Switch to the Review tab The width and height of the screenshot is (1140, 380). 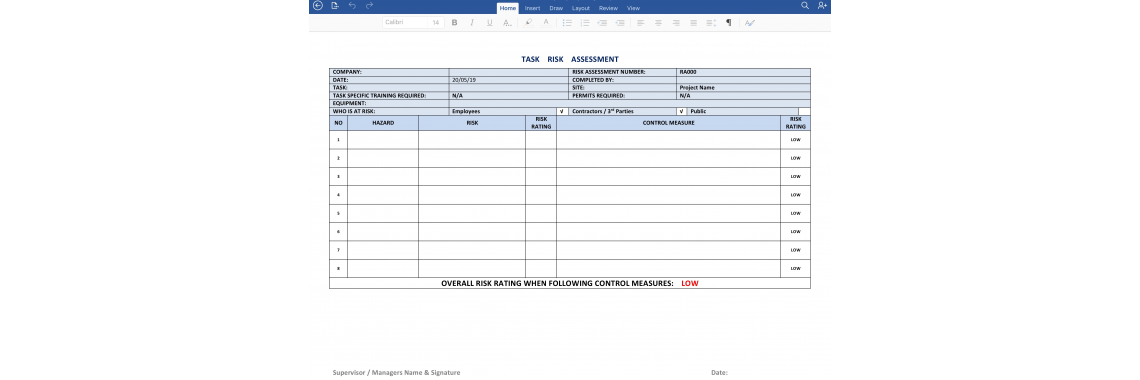[x=609, y=8]
